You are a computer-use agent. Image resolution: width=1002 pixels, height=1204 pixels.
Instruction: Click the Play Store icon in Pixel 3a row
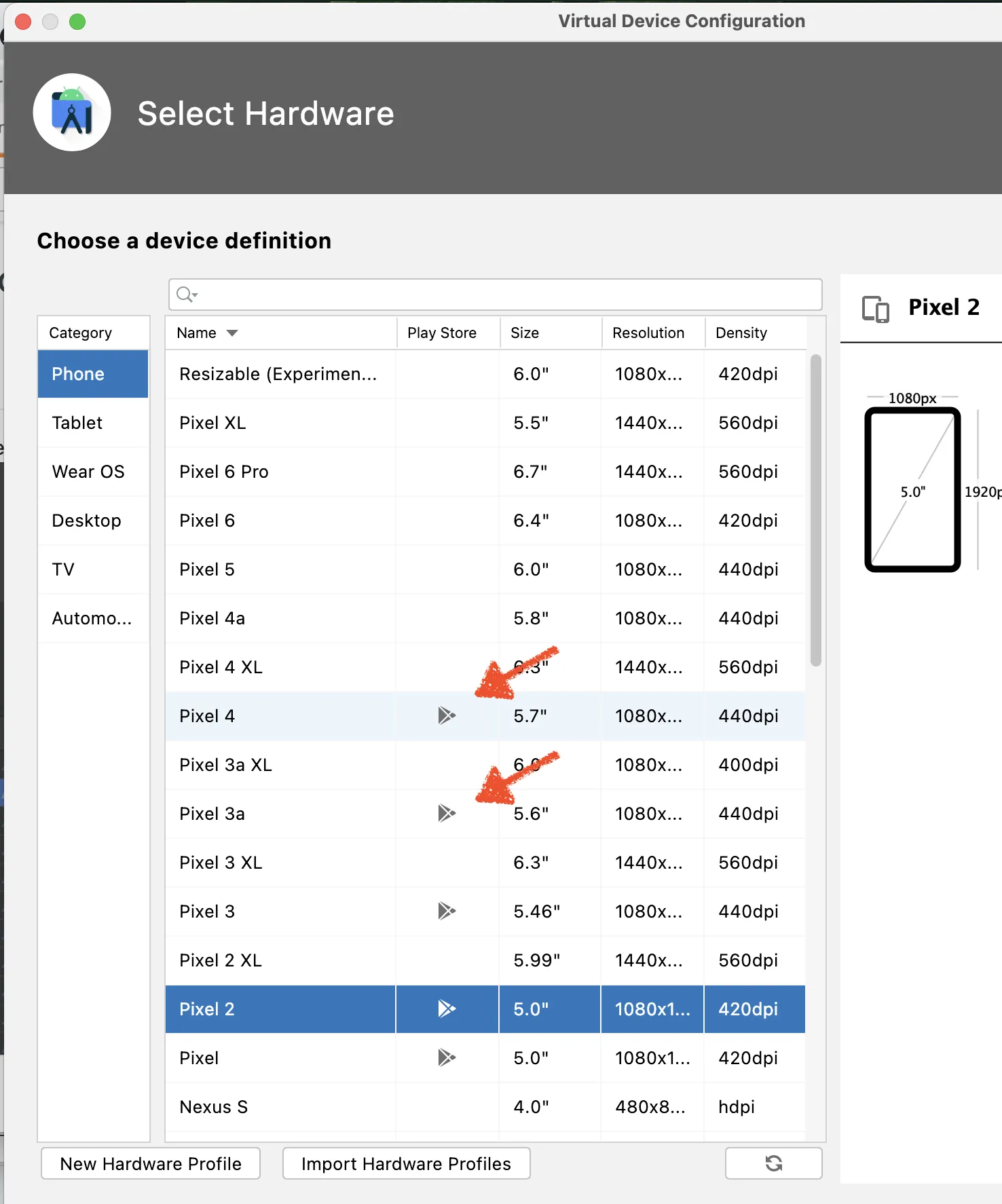[x=447, y=813]
